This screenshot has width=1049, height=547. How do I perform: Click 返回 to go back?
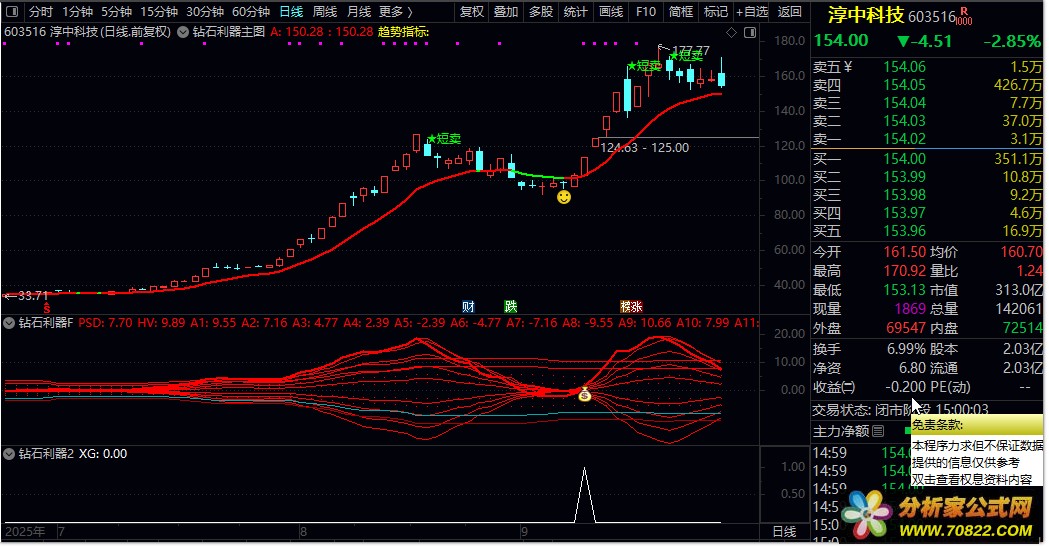pos(790,11)
